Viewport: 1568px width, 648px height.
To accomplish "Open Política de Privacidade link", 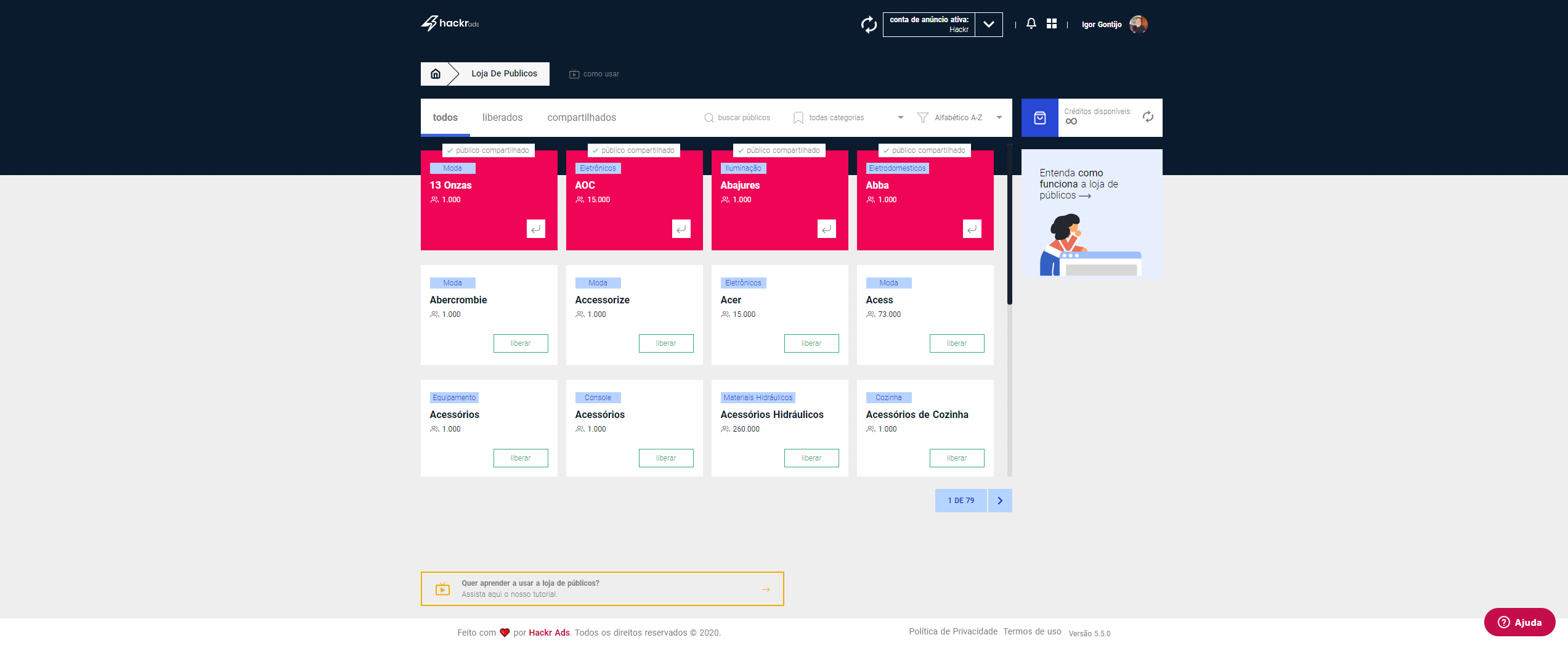I will 953,631.
